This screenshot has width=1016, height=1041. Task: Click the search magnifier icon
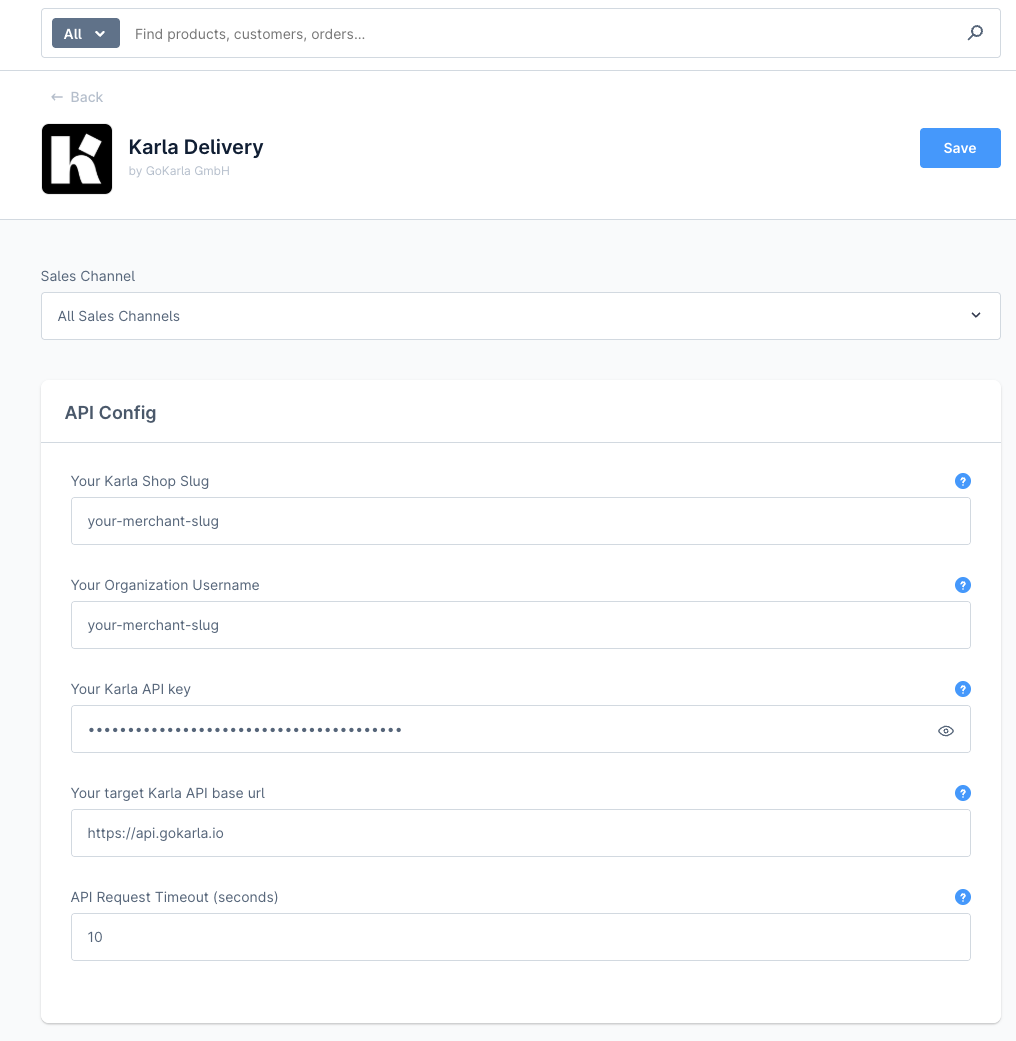[x=975, y=32]
